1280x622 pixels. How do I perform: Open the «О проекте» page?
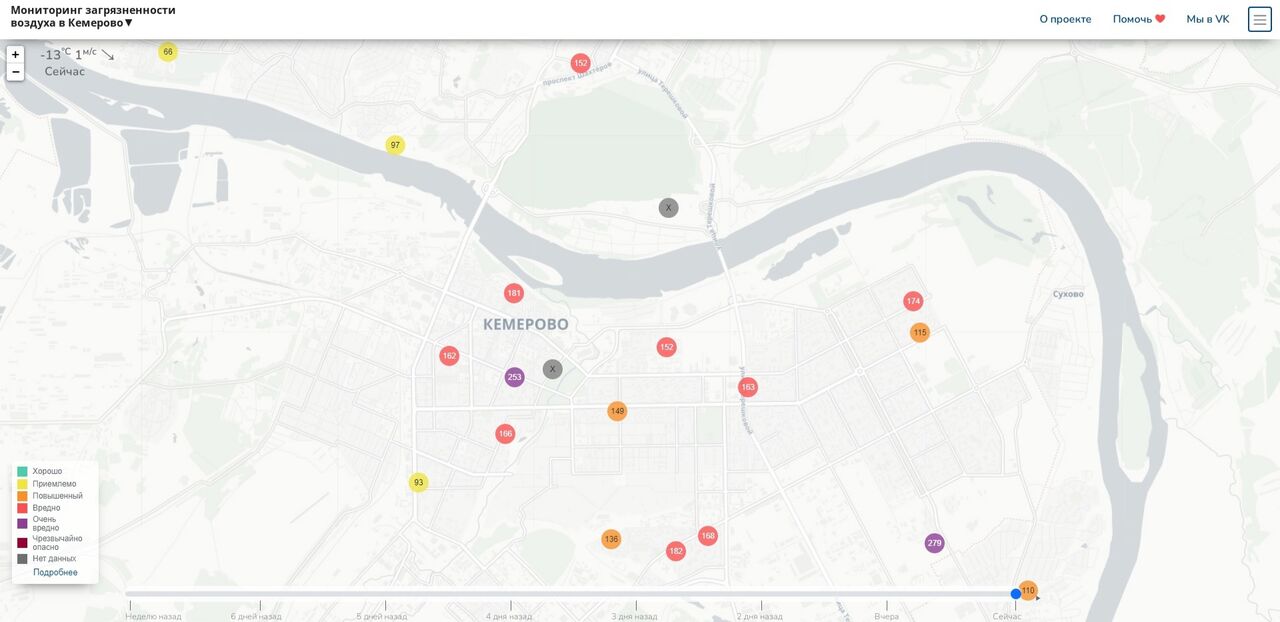[1065, 19]
